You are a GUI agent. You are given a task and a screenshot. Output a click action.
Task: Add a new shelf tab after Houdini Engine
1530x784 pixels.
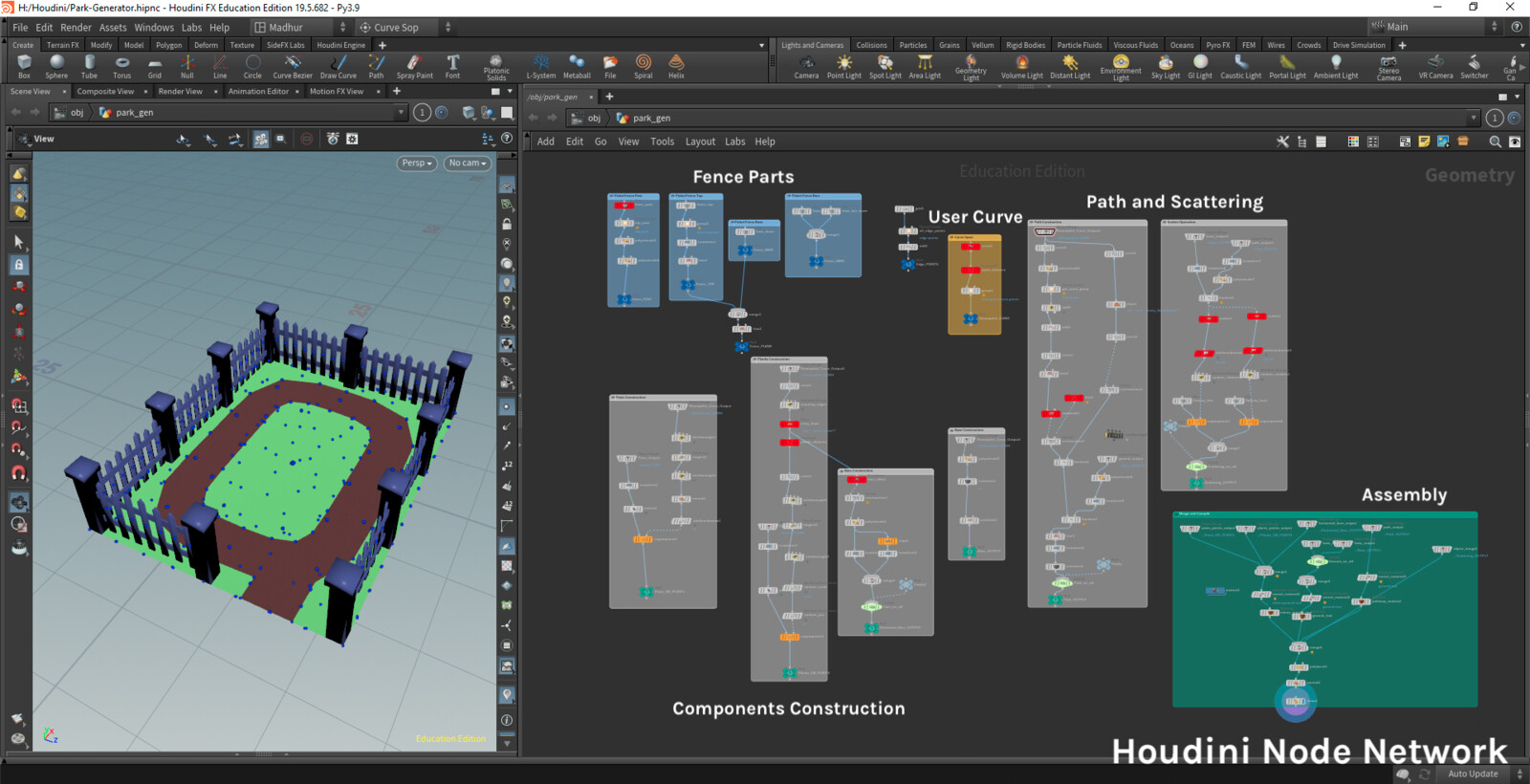(x=382, y=45)
